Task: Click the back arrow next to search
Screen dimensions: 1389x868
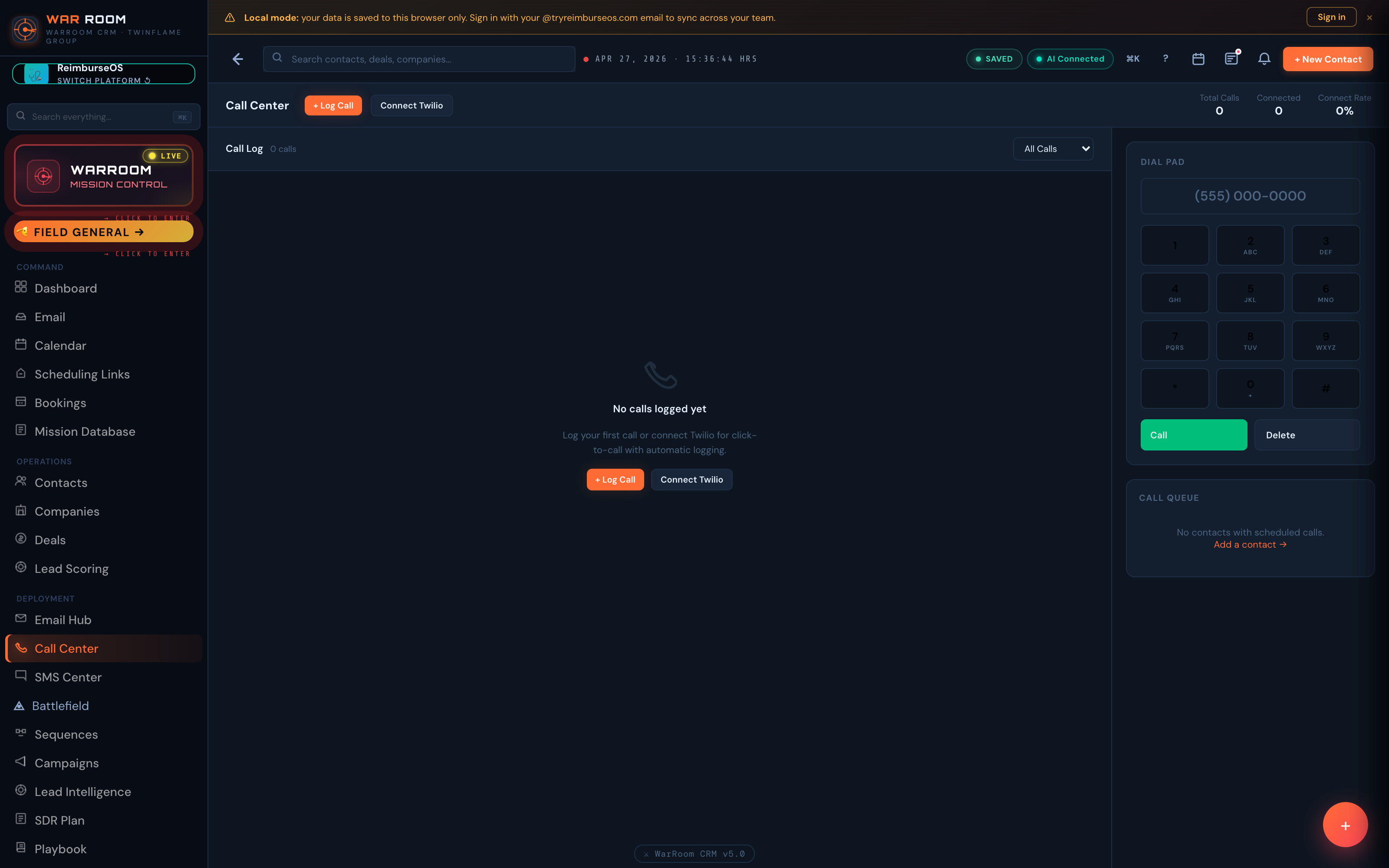Action: pos(237,59)
